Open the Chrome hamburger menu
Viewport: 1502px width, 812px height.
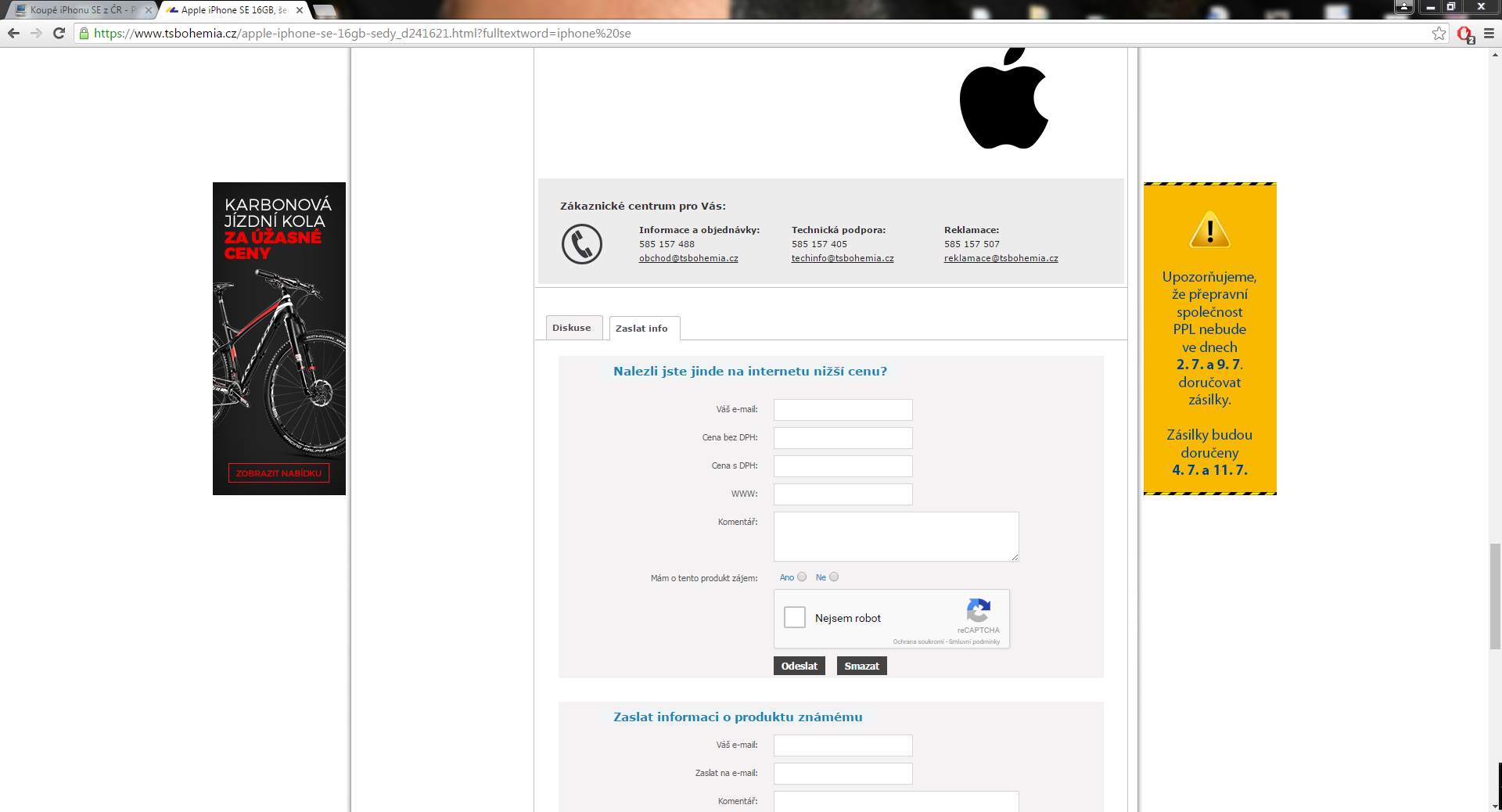(1489, 33)
